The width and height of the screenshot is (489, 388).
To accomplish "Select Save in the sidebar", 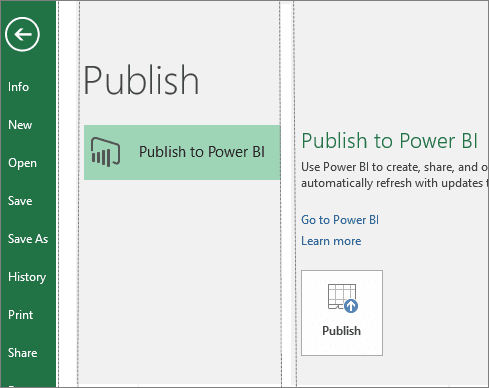I will click(x=20, y=201).
